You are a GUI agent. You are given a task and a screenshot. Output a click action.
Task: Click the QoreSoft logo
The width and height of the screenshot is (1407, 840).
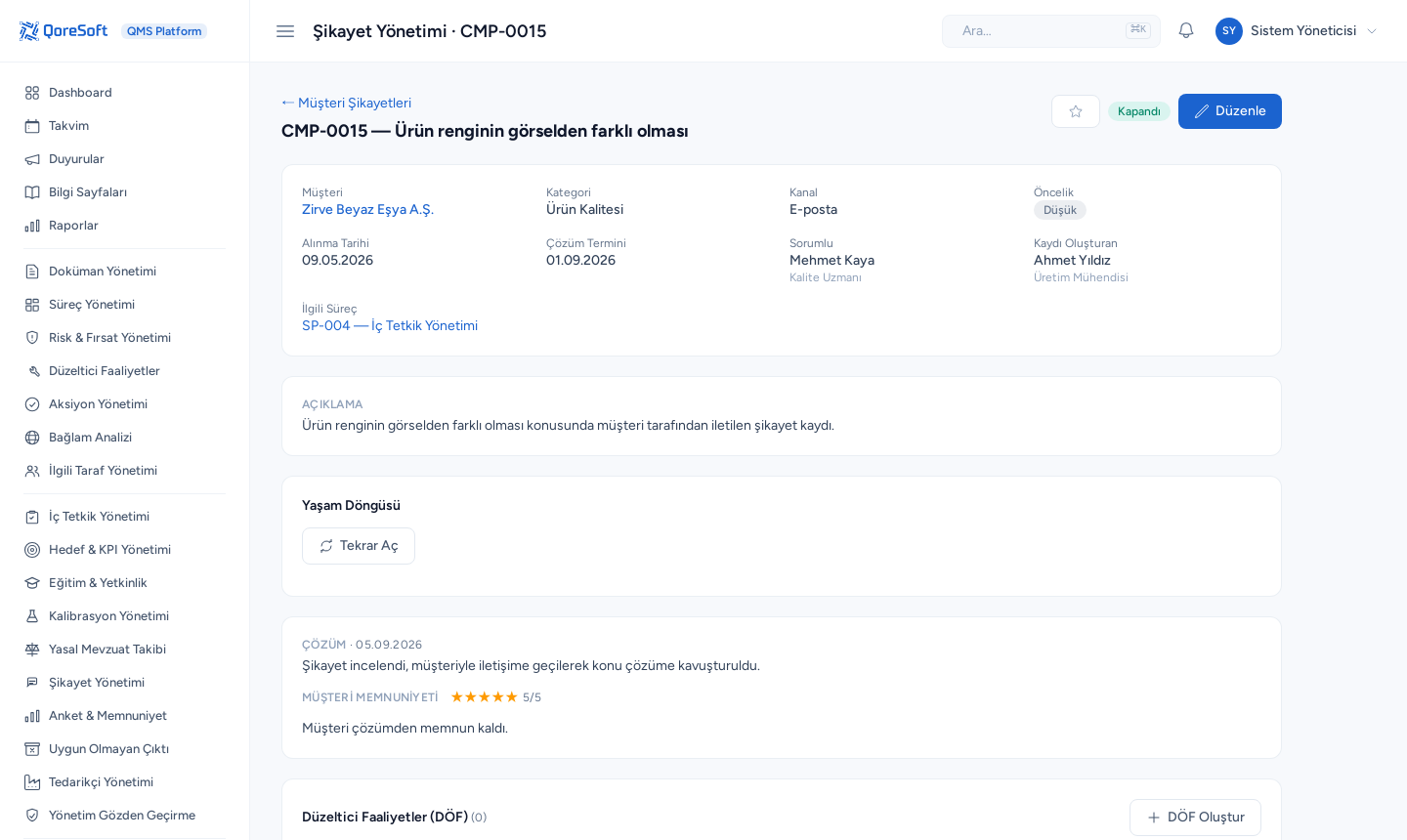coord(64,31)
